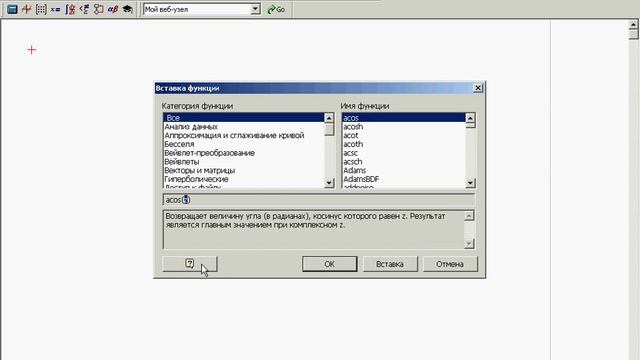Click the category list scroll-up arrow

pos(329,118)
